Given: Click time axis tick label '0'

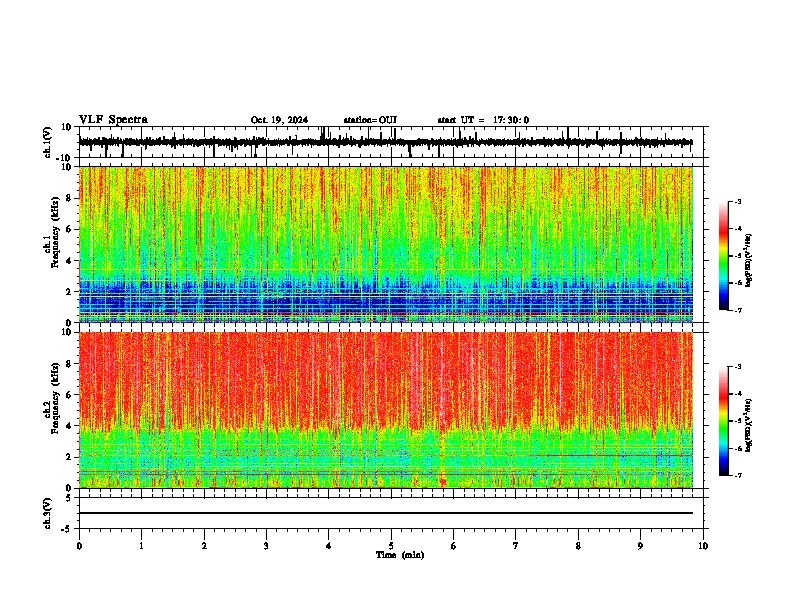Looking at the screenshot, I should coord(79,546).
